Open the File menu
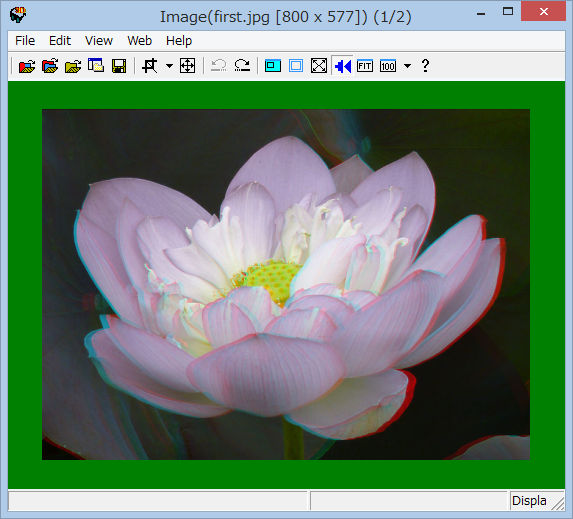This screenshot has height=519, width=573. 25,41
